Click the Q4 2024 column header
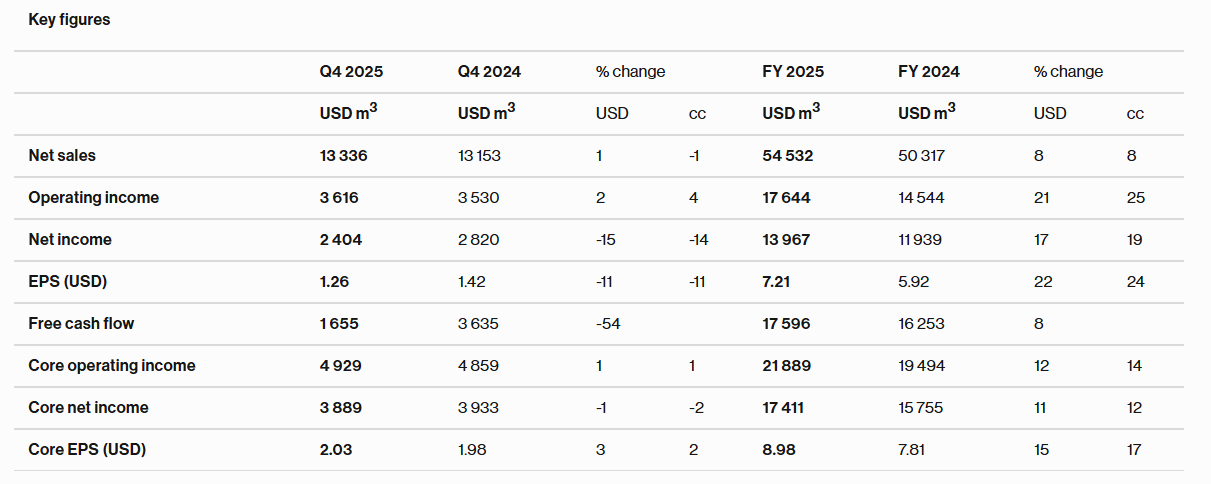Image resolution: width=1211 pixels, height=484 pixels. tap(489, 72)
